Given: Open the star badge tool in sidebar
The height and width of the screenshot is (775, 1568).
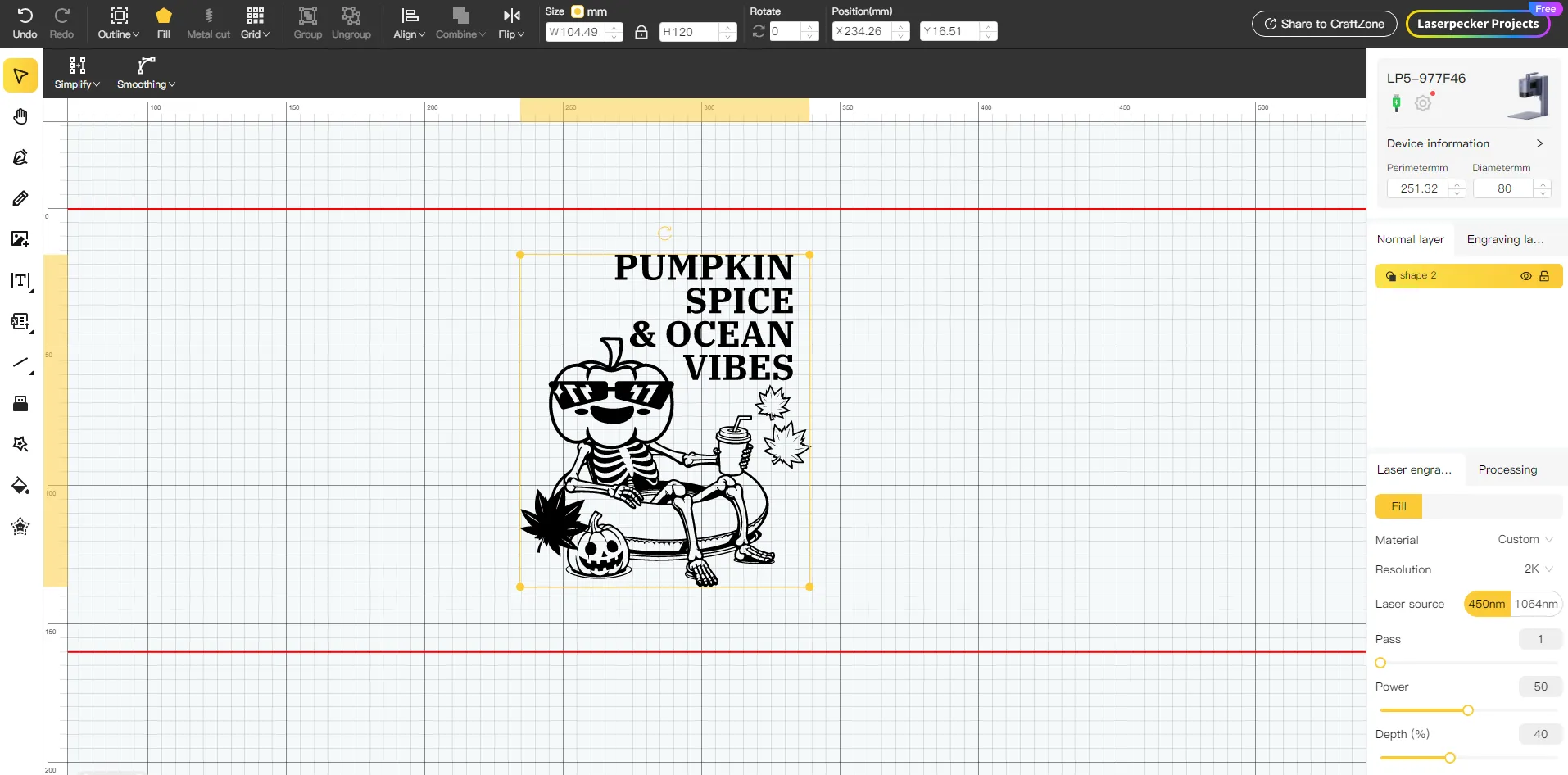Looking at the screenshot, I should coord(20,527).
